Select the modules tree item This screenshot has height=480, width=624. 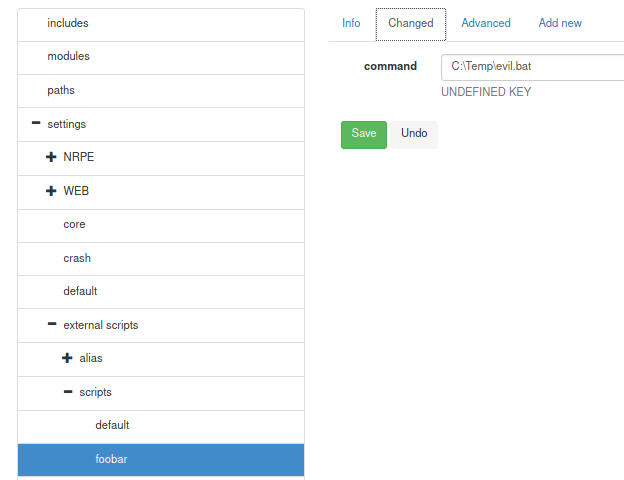pos(68,57)
